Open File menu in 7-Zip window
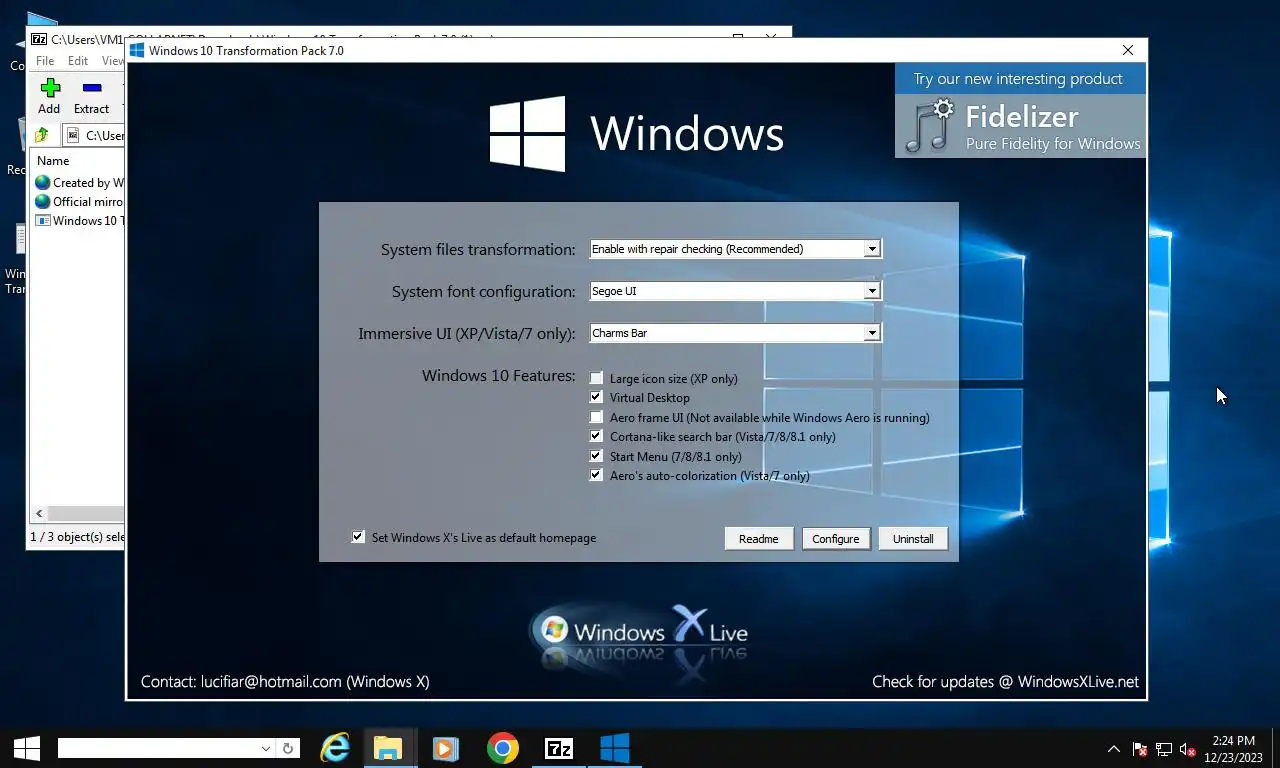Image resolution: width=1280 pixels, height=768 pixels. 45,61
